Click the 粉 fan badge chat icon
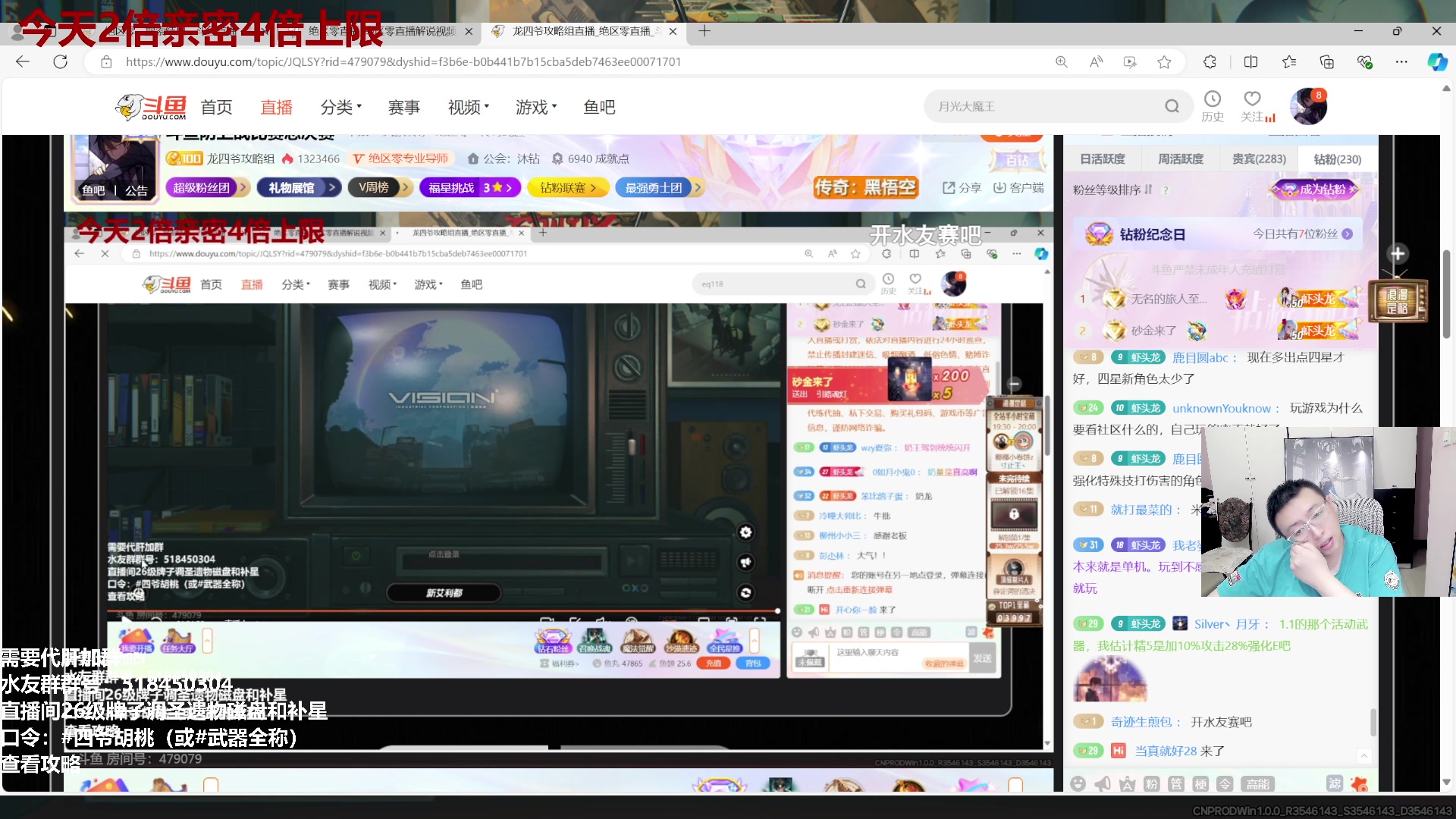1456x819 pixels. 1151,783
